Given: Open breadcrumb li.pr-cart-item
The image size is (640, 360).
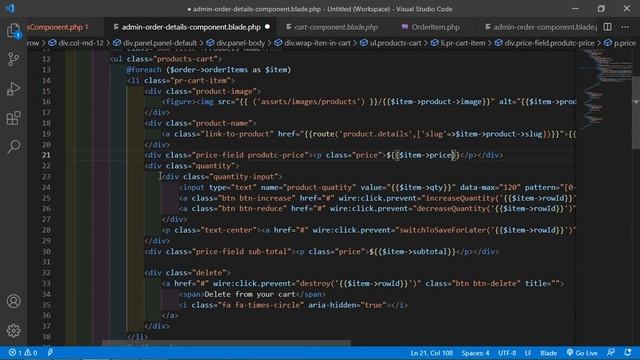Looking at the screenshot, I should (463, 43).
